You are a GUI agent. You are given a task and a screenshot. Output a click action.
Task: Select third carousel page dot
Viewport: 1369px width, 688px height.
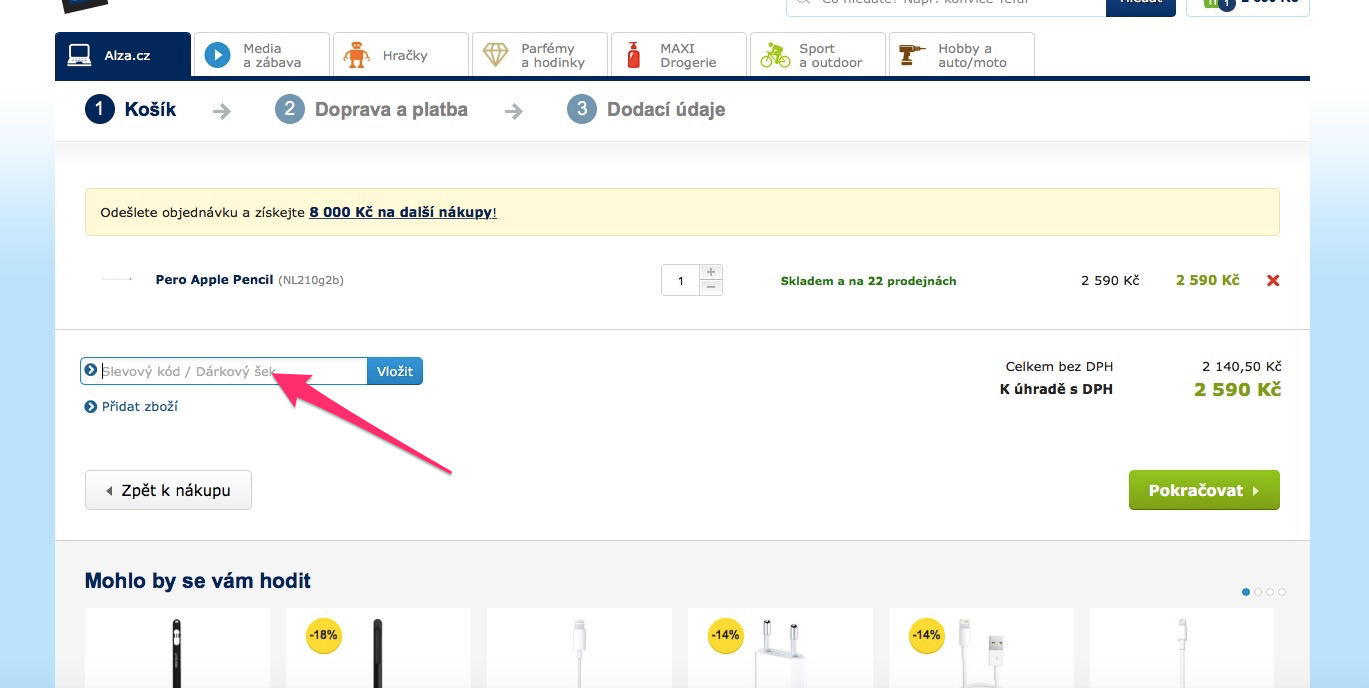click(x=1270, y=592)
